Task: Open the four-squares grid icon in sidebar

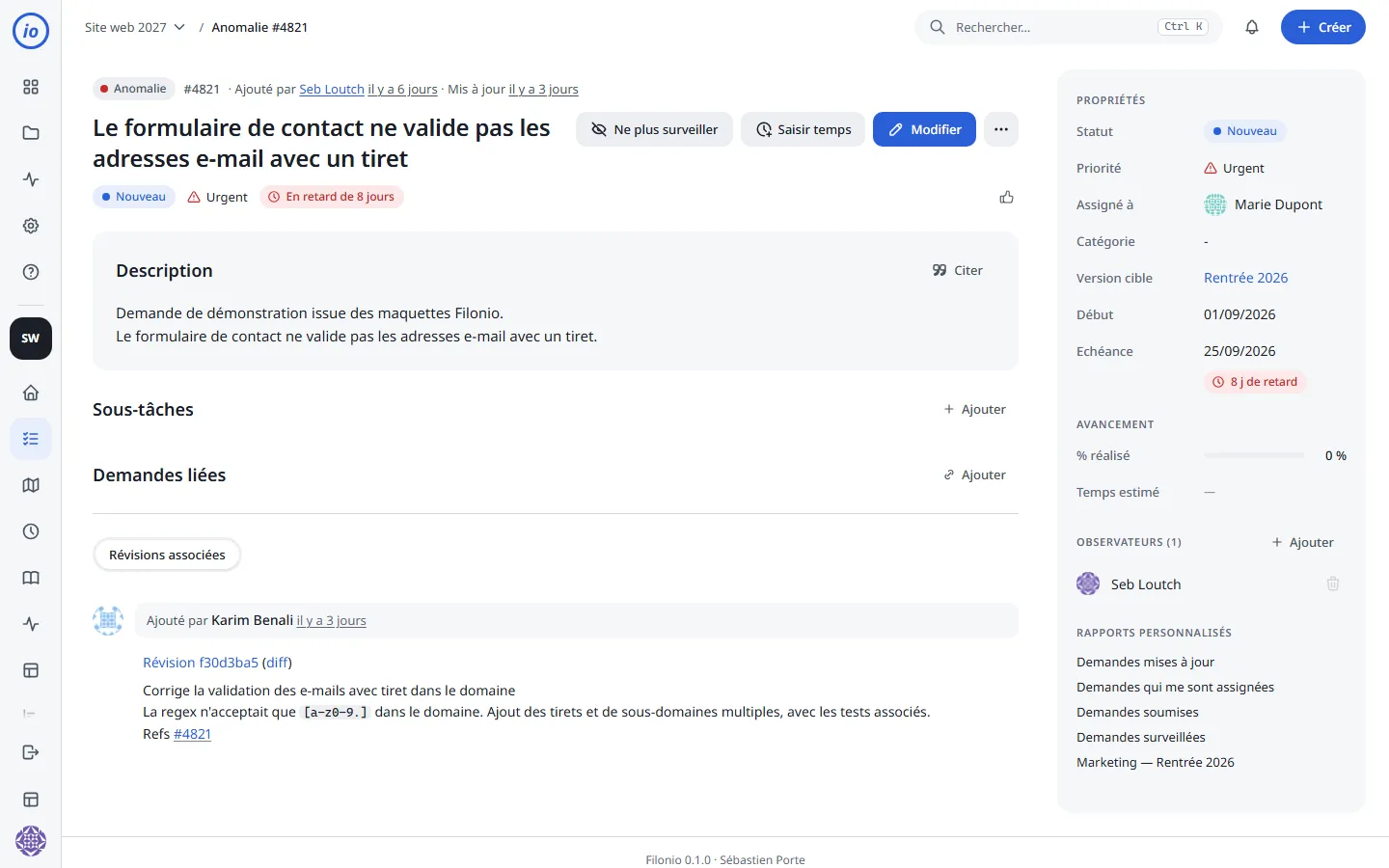Action: (31, 87)
